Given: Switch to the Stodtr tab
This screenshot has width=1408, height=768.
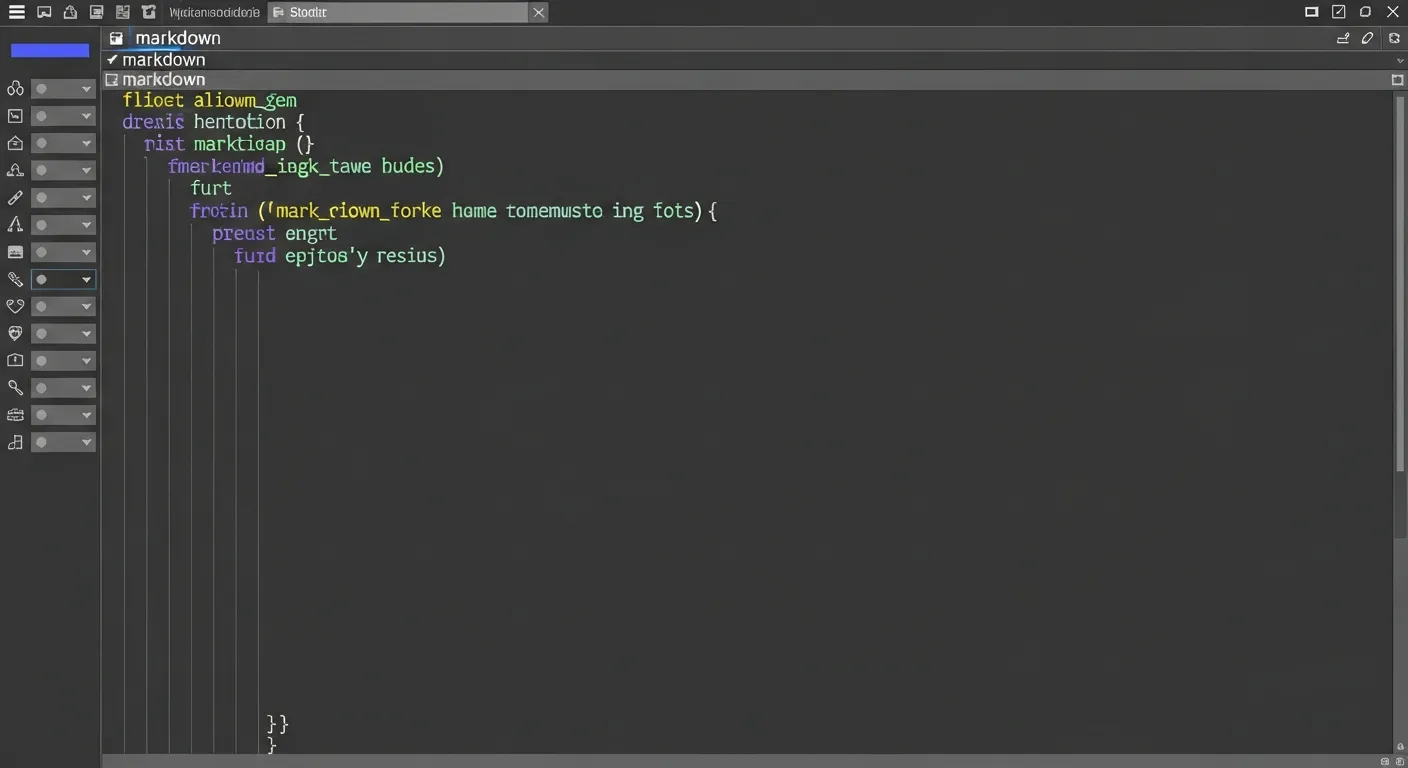Looking at the screenshot, I should [x=398, y=12].
